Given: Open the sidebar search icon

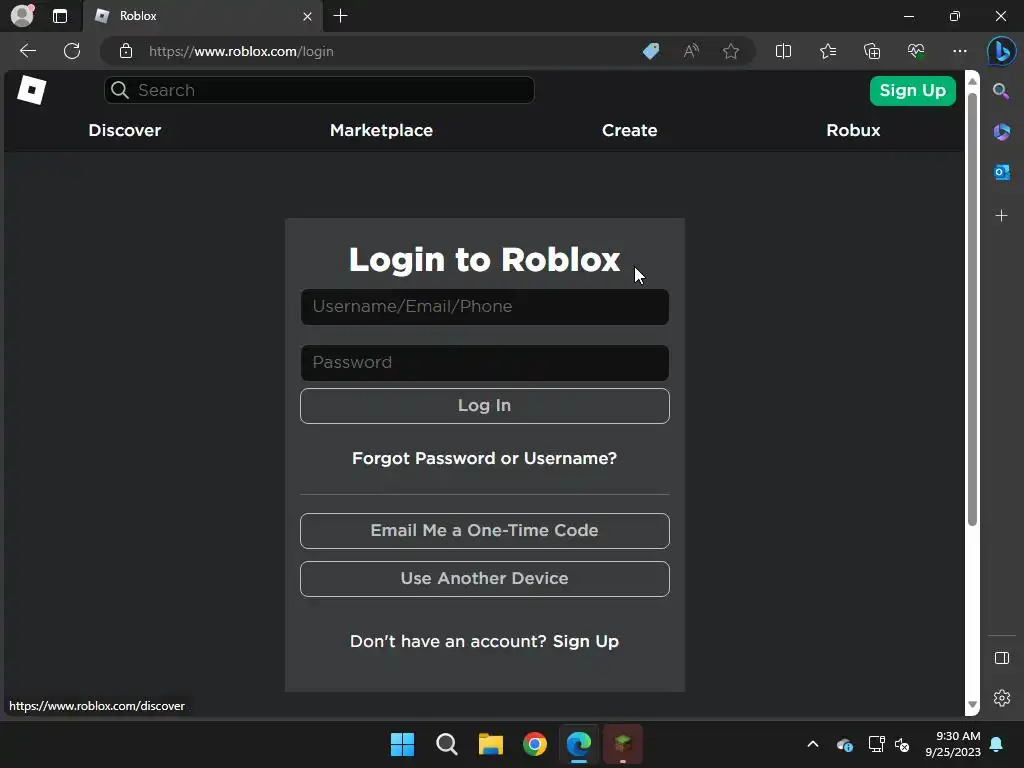Looking at the screenshot, I should [x=1001, y=91].
